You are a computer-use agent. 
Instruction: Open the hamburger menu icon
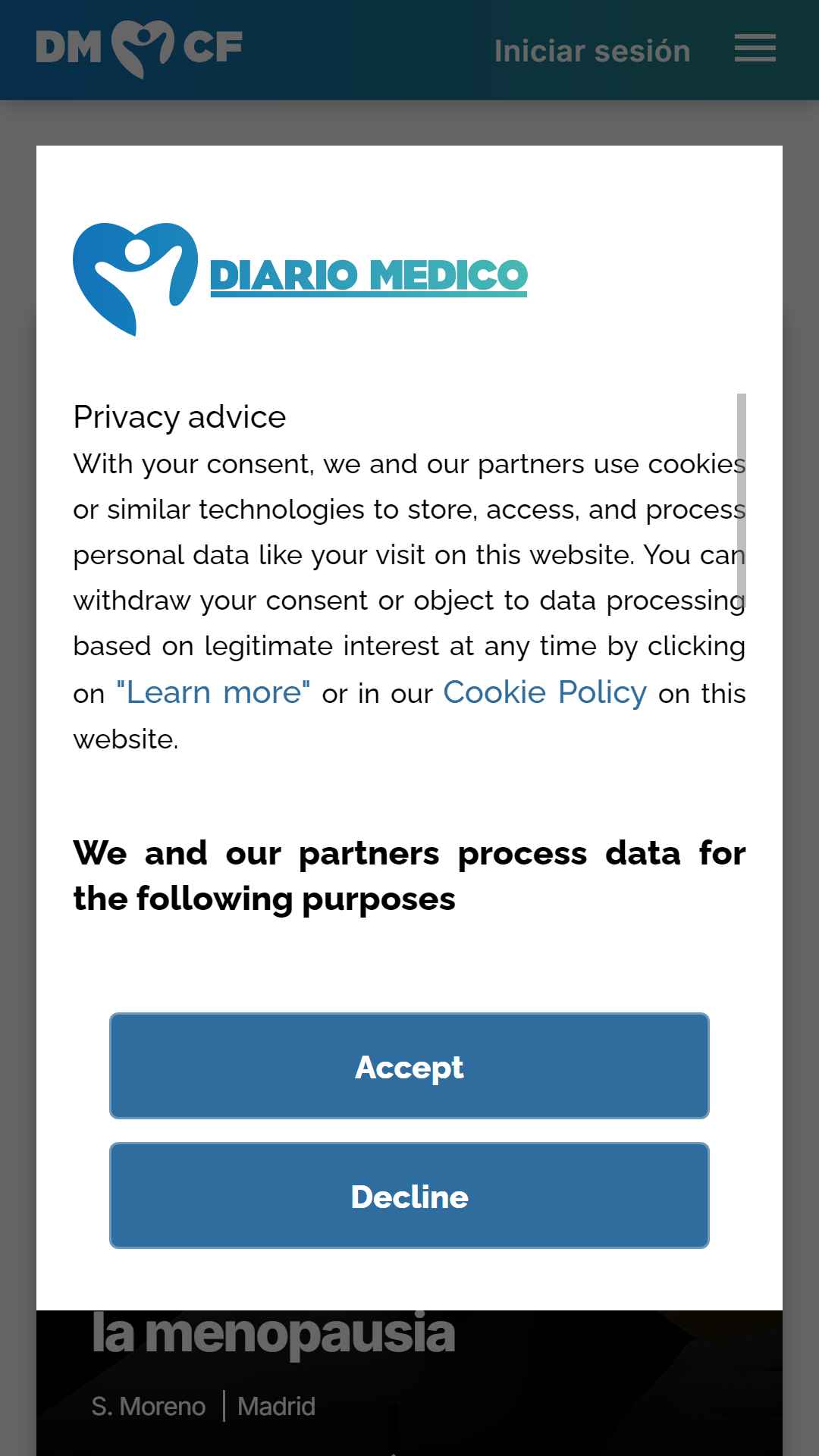(755, 49)
